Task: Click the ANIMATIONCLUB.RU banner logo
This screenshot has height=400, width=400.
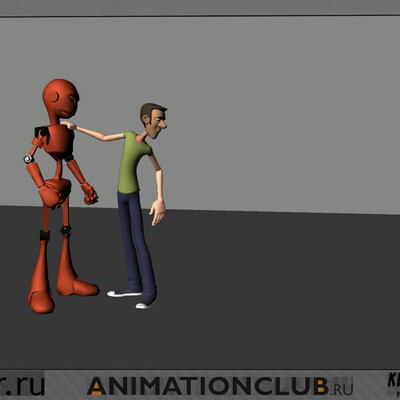Action: 220,386
